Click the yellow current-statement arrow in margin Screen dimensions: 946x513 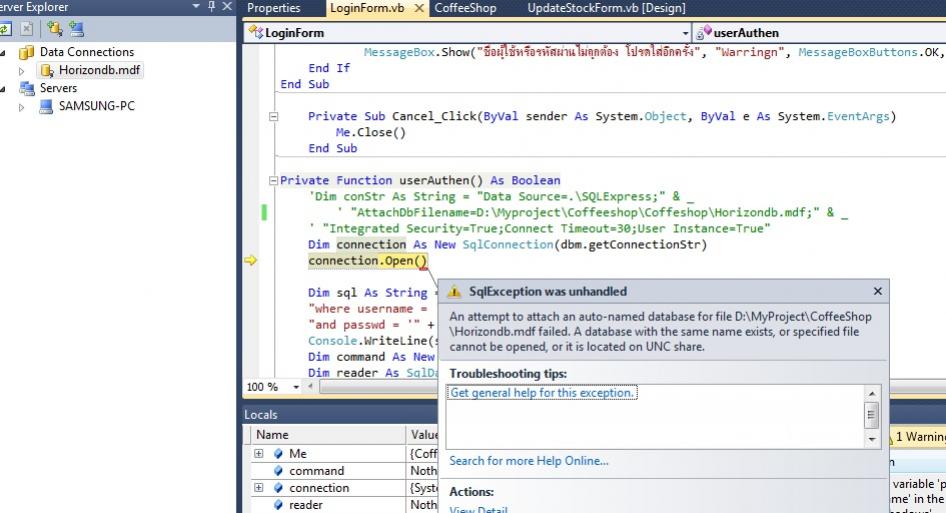point(250,260)
